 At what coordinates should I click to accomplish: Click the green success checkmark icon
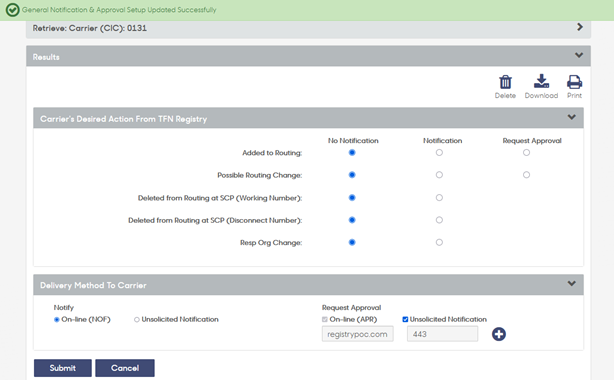[x=13, y=10]
